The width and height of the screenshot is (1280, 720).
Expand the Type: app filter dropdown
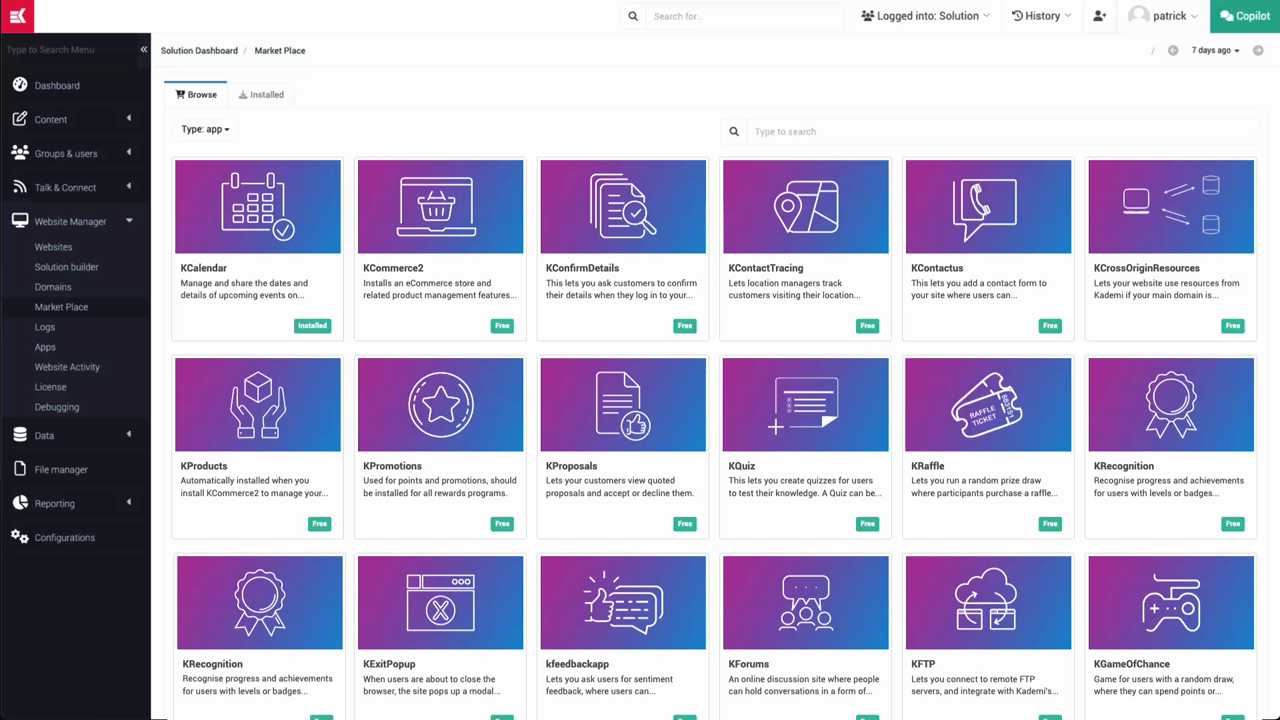pos(205,130)
